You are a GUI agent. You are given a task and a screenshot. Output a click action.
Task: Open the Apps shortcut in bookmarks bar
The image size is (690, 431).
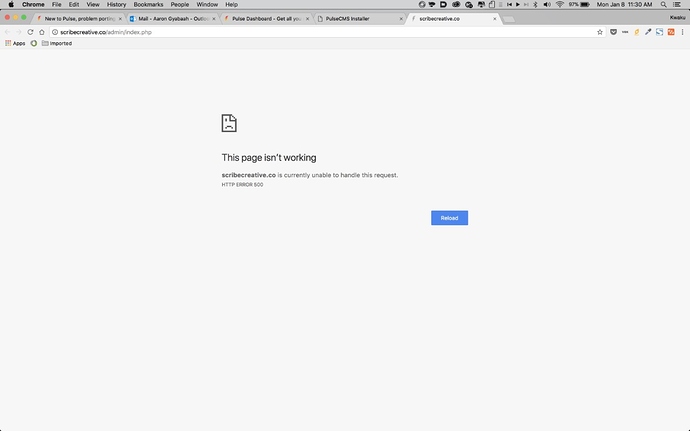15,43
